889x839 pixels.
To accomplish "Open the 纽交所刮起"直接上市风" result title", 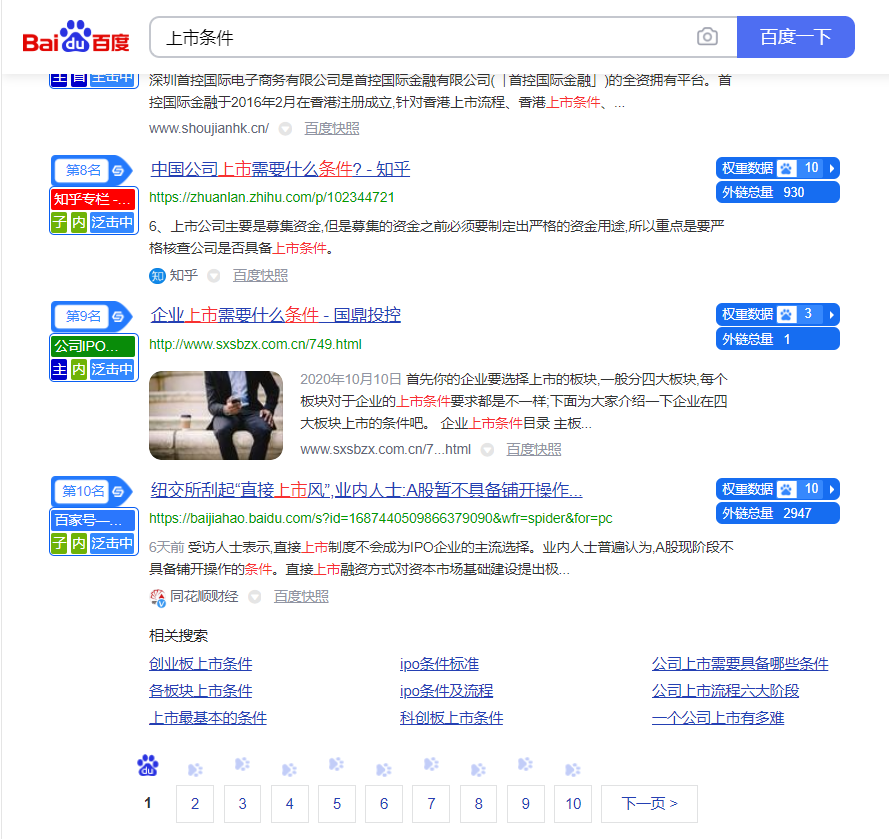I will click(x=366, y=490).
